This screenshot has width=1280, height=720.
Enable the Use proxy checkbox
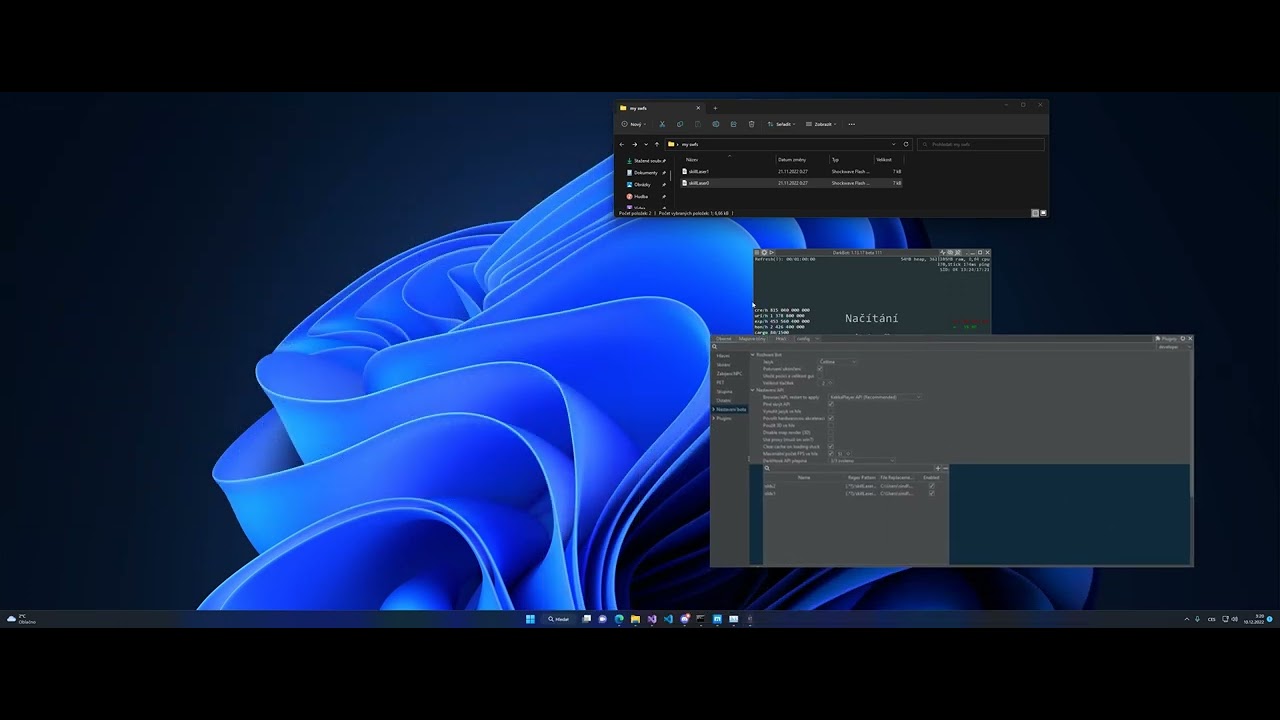tap(831, 439)
